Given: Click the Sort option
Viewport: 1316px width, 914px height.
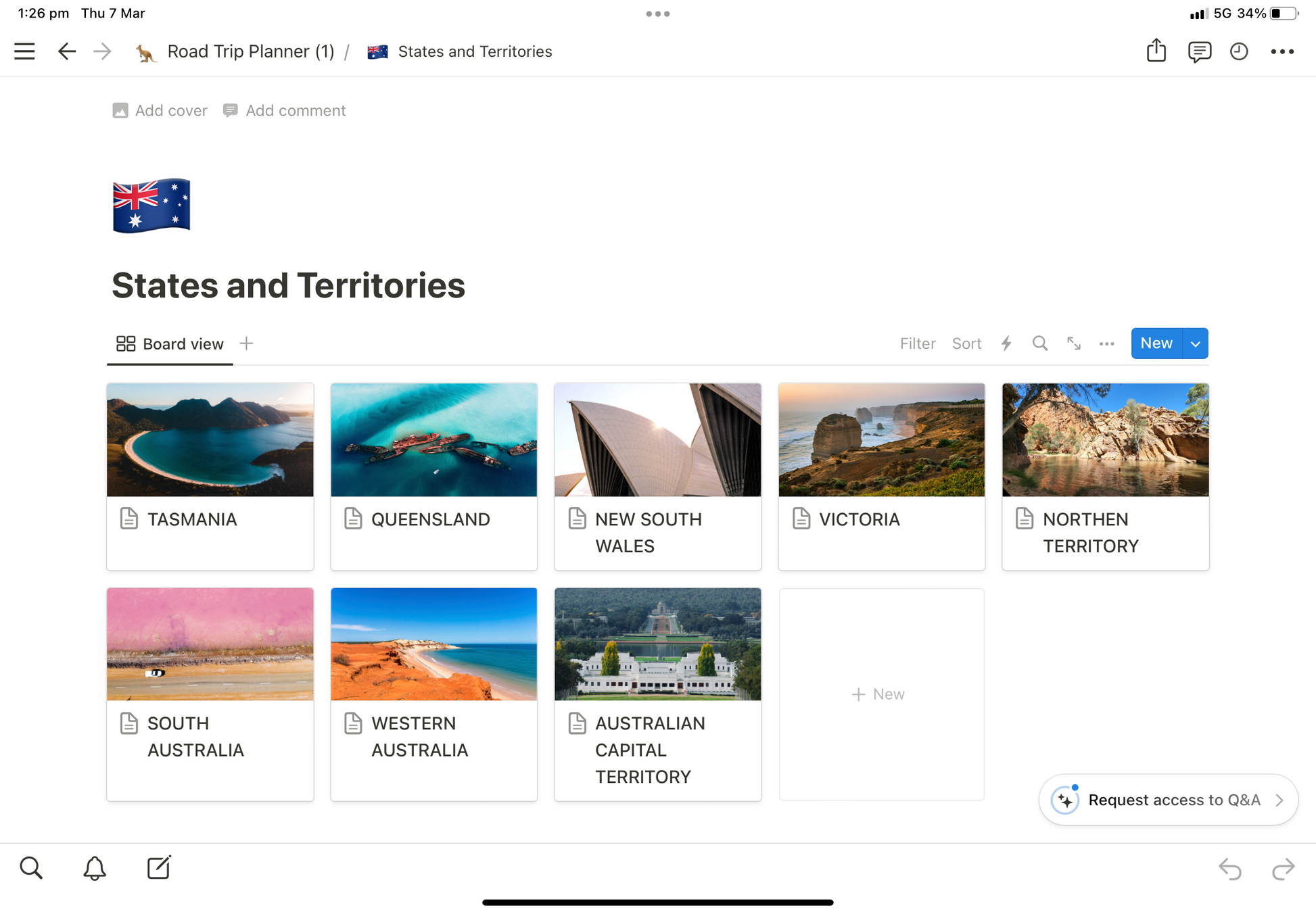Looking at the screenshot, I should [966, 343].
